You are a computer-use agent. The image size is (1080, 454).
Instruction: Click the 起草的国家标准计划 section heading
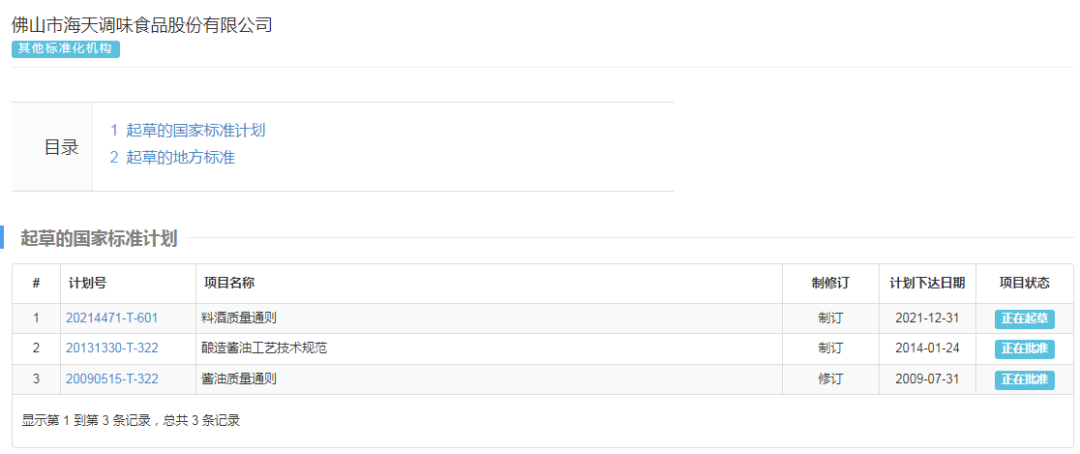click(99, 238)
